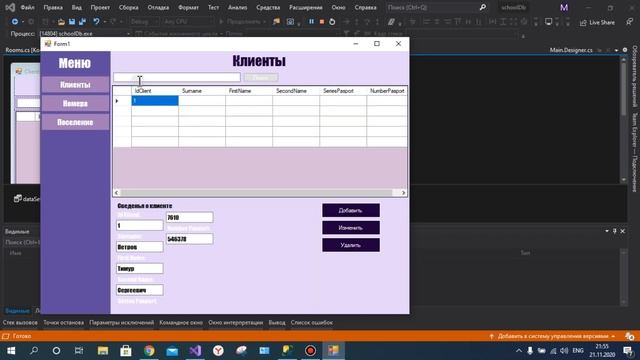This screenshot has width=640, height=360.
Task: Click the volume icon in the system tray
Action: pyautogui.click(x=564, y=351)
